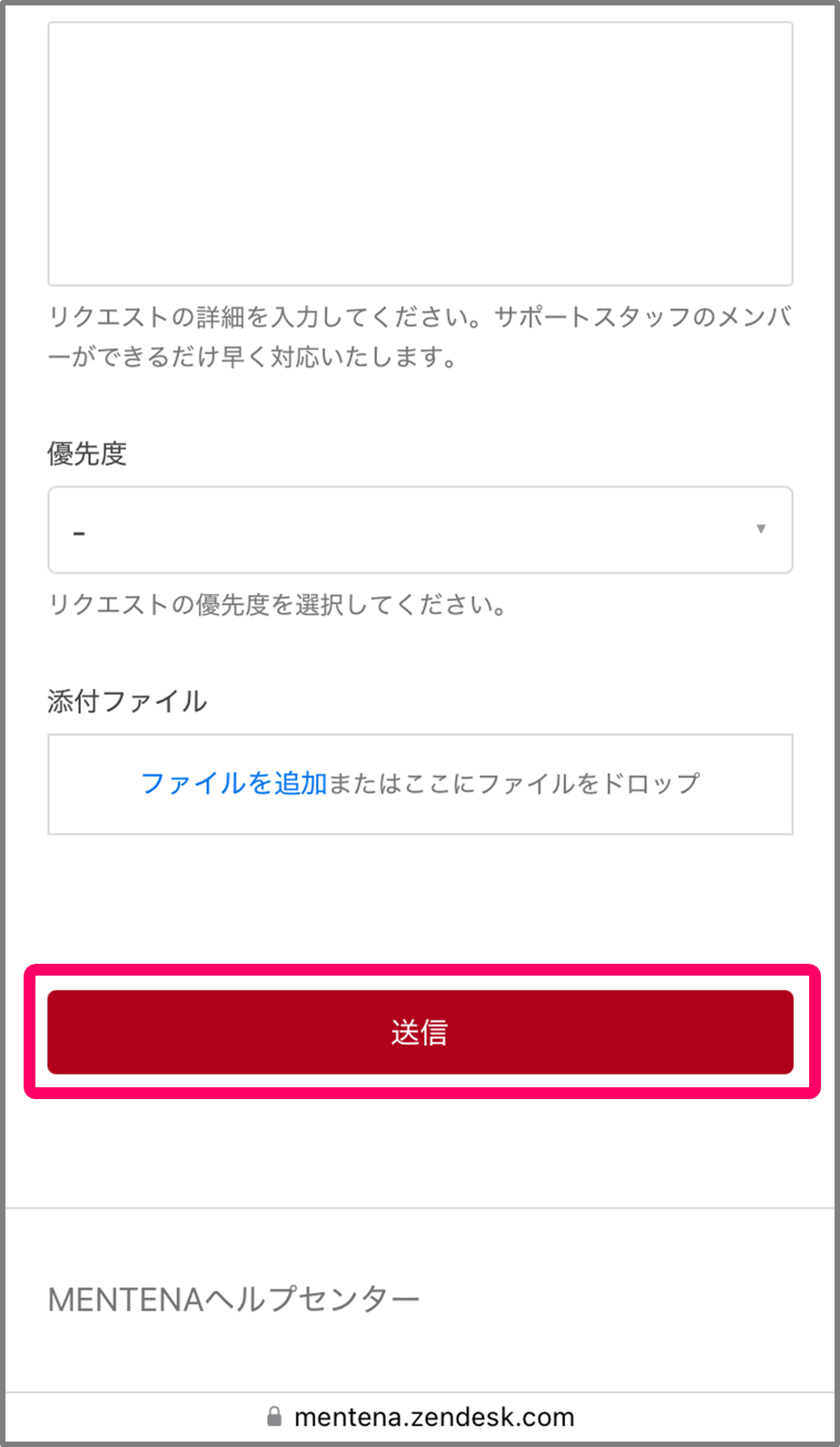Click the またはここにファイルをドロップ drop zone text
This screenshot has width=840, height=1447.
click(x=514, y=783)
